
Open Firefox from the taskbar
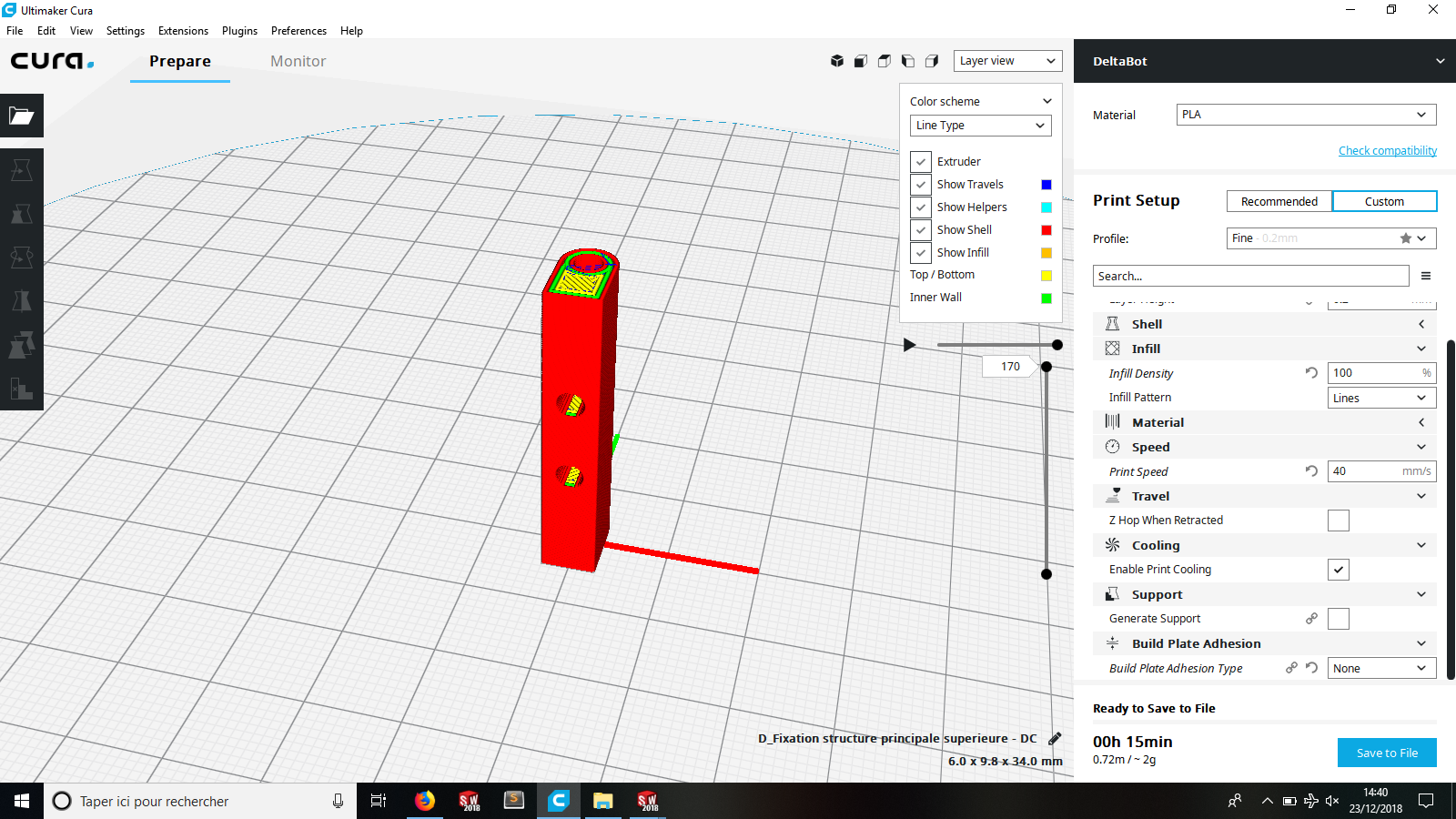424,801
